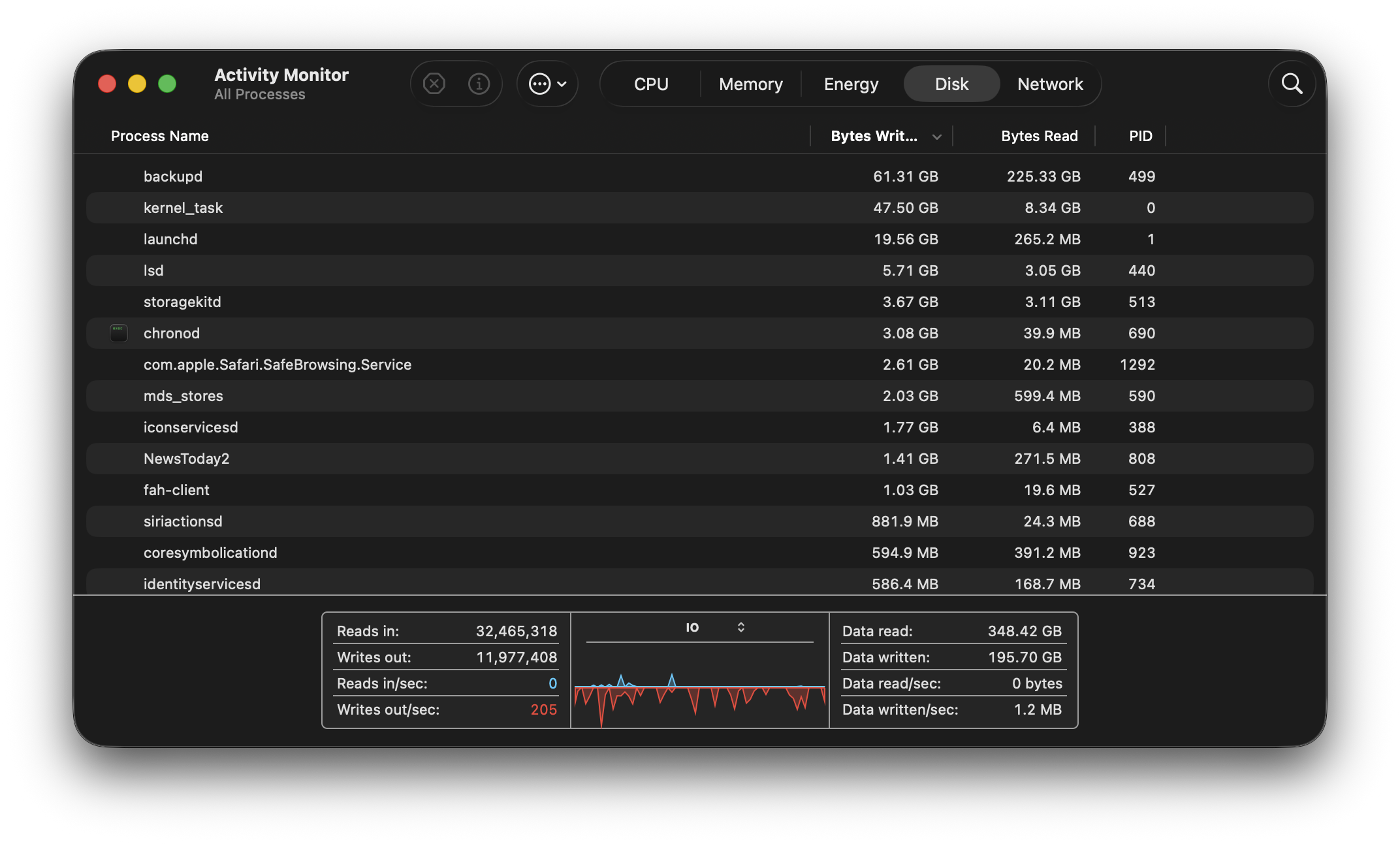Click the 61.31 GB bytes written value
Viewport: 1400px width, 844px height.
click(x=906, y=176)
